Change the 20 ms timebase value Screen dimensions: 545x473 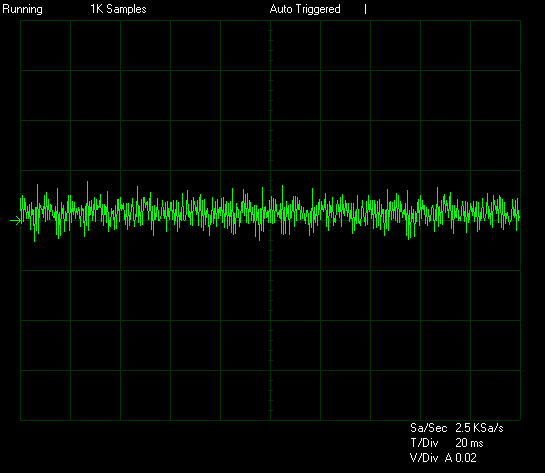tap(469, 443)
